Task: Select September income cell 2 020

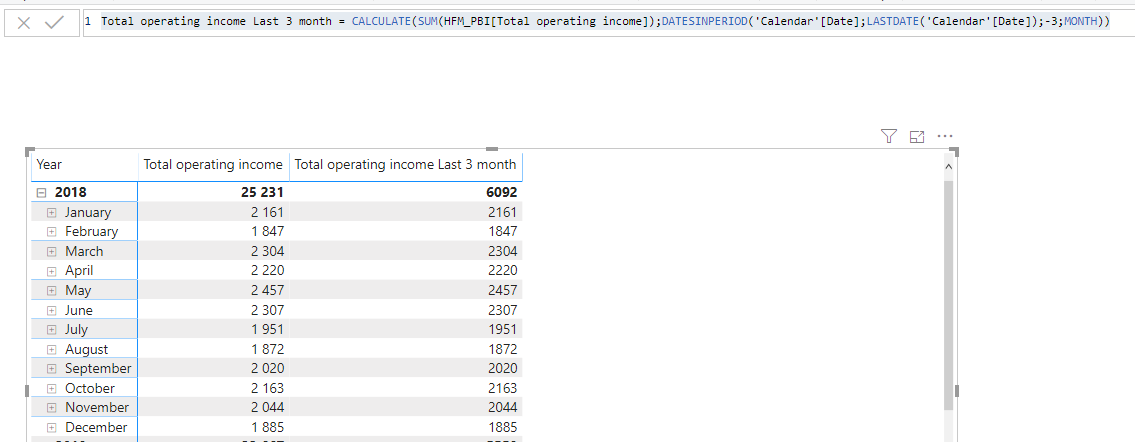Action: (266, 368)
